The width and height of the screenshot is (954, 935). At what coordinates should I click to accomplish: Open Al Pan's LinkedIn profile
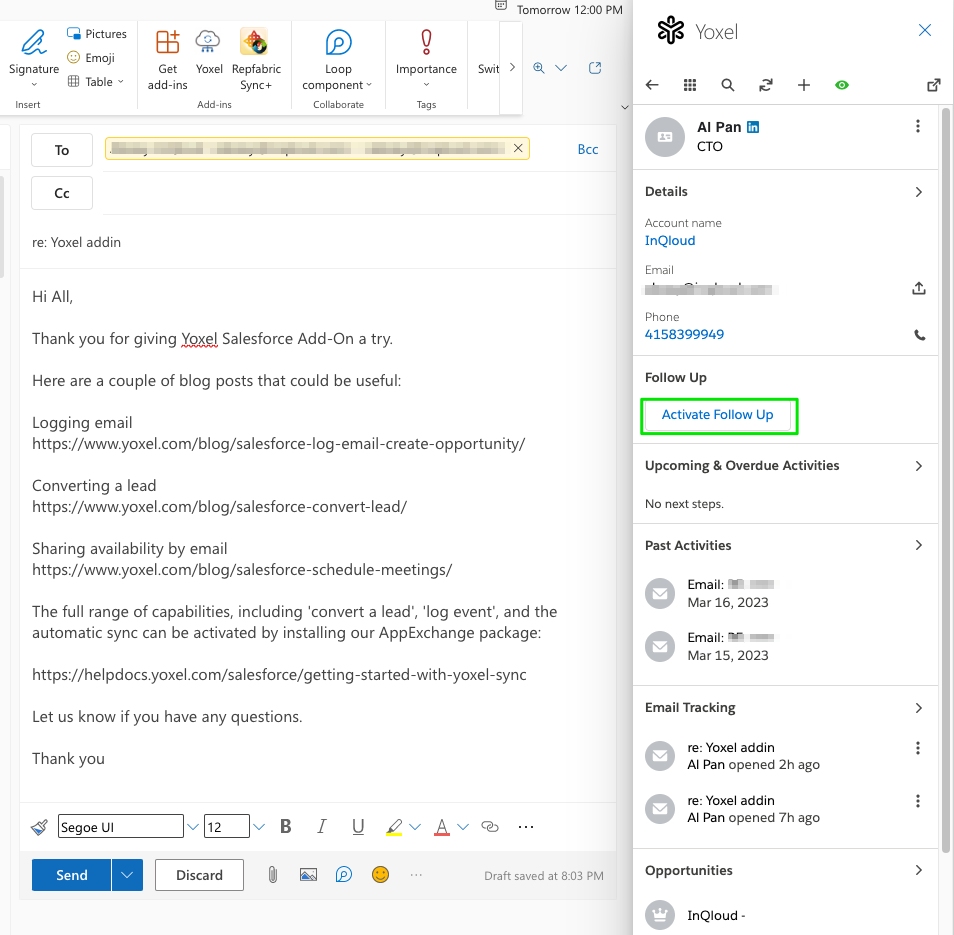753,127
